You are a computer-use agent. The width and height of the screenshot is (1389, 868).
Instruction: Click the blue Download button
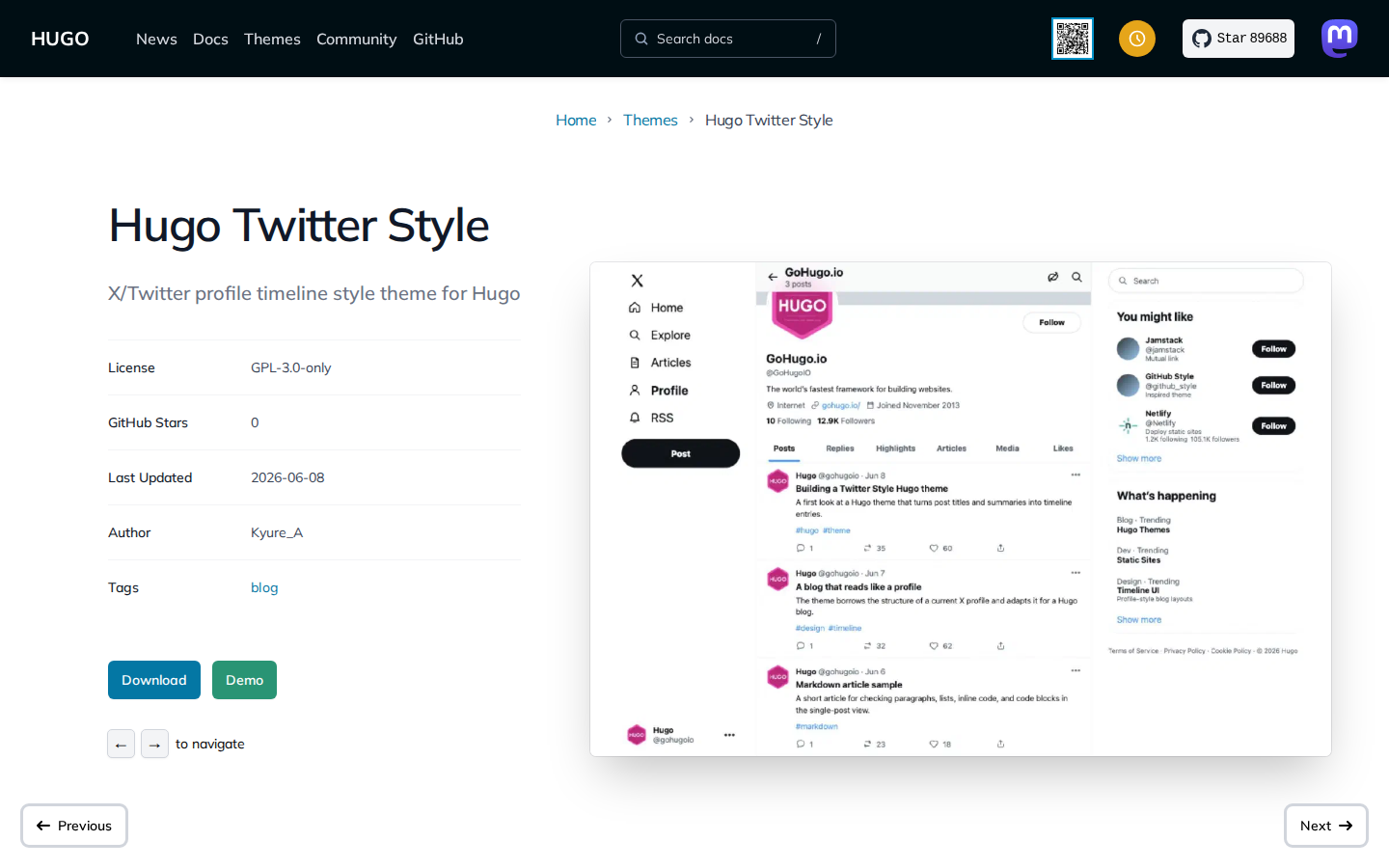point(154,680)
